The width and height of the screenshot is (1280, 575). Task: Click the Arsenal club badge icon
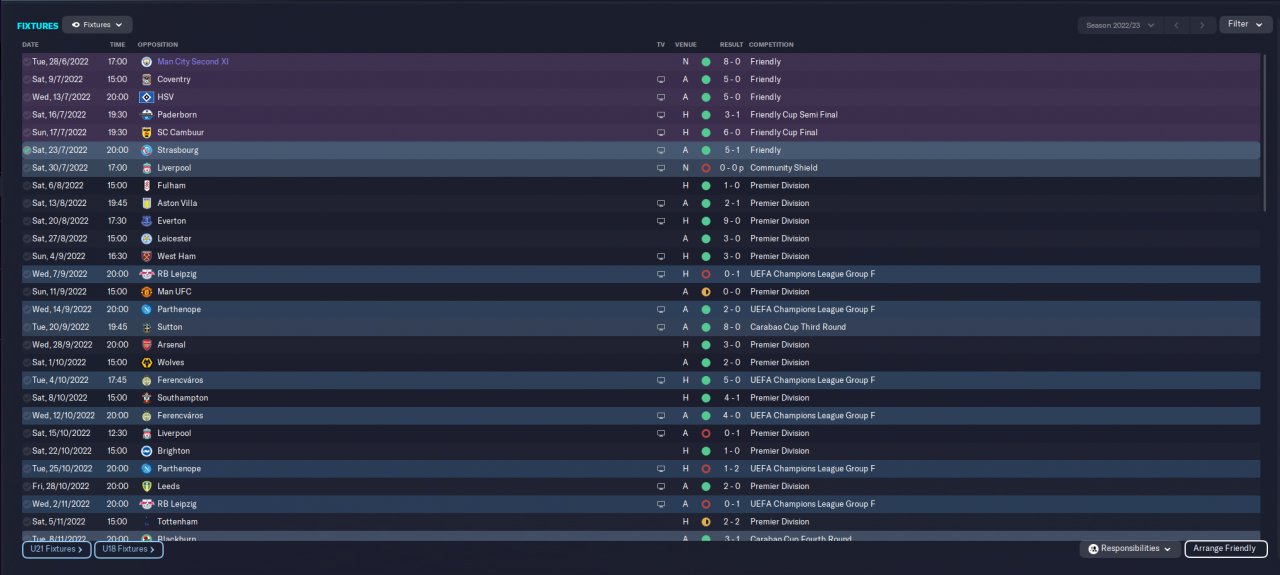146,345
